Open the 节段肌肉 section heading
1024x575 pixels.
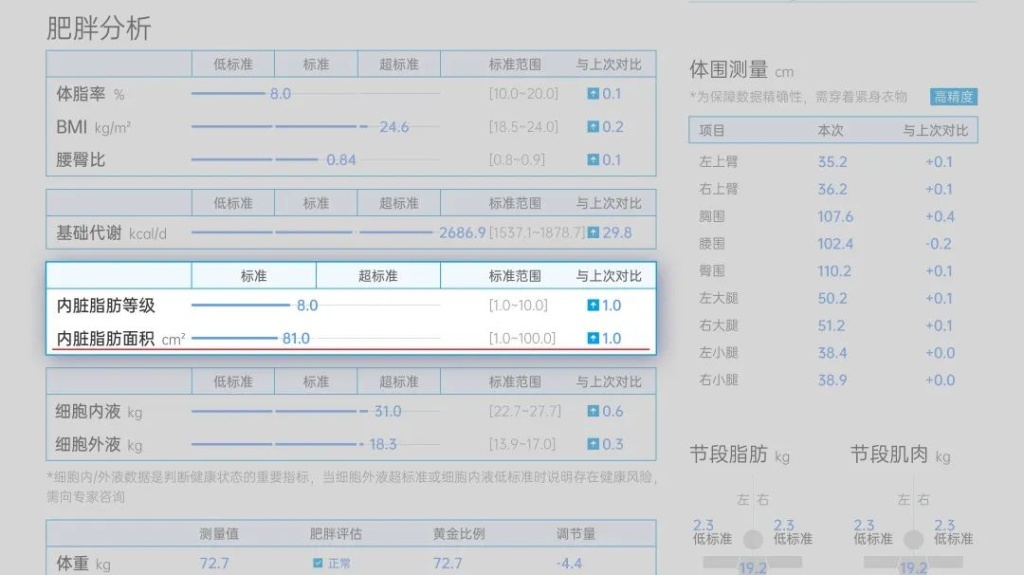click(x=889, y=455)
